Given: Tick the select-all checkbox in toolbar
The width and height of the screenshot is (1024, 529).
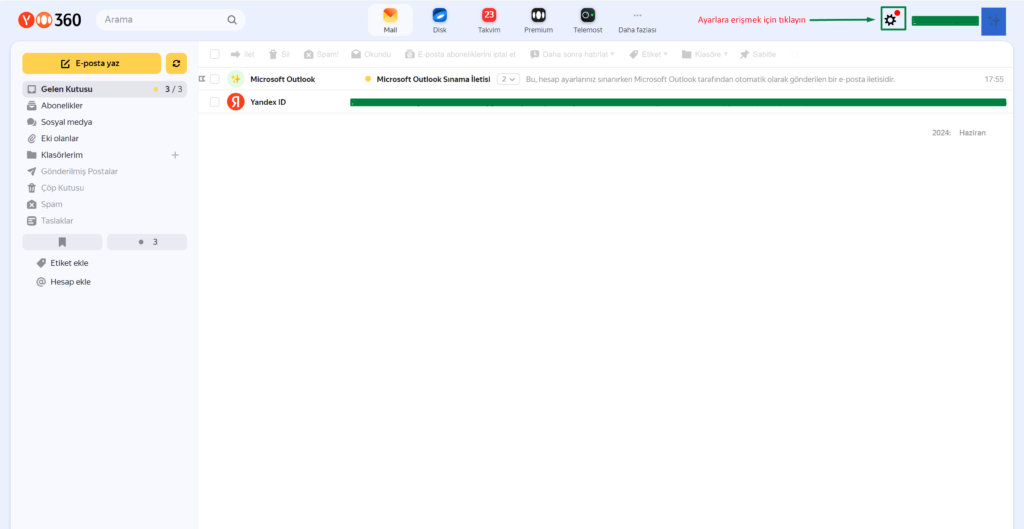Looking at the screenshot, I should (214, 54).
